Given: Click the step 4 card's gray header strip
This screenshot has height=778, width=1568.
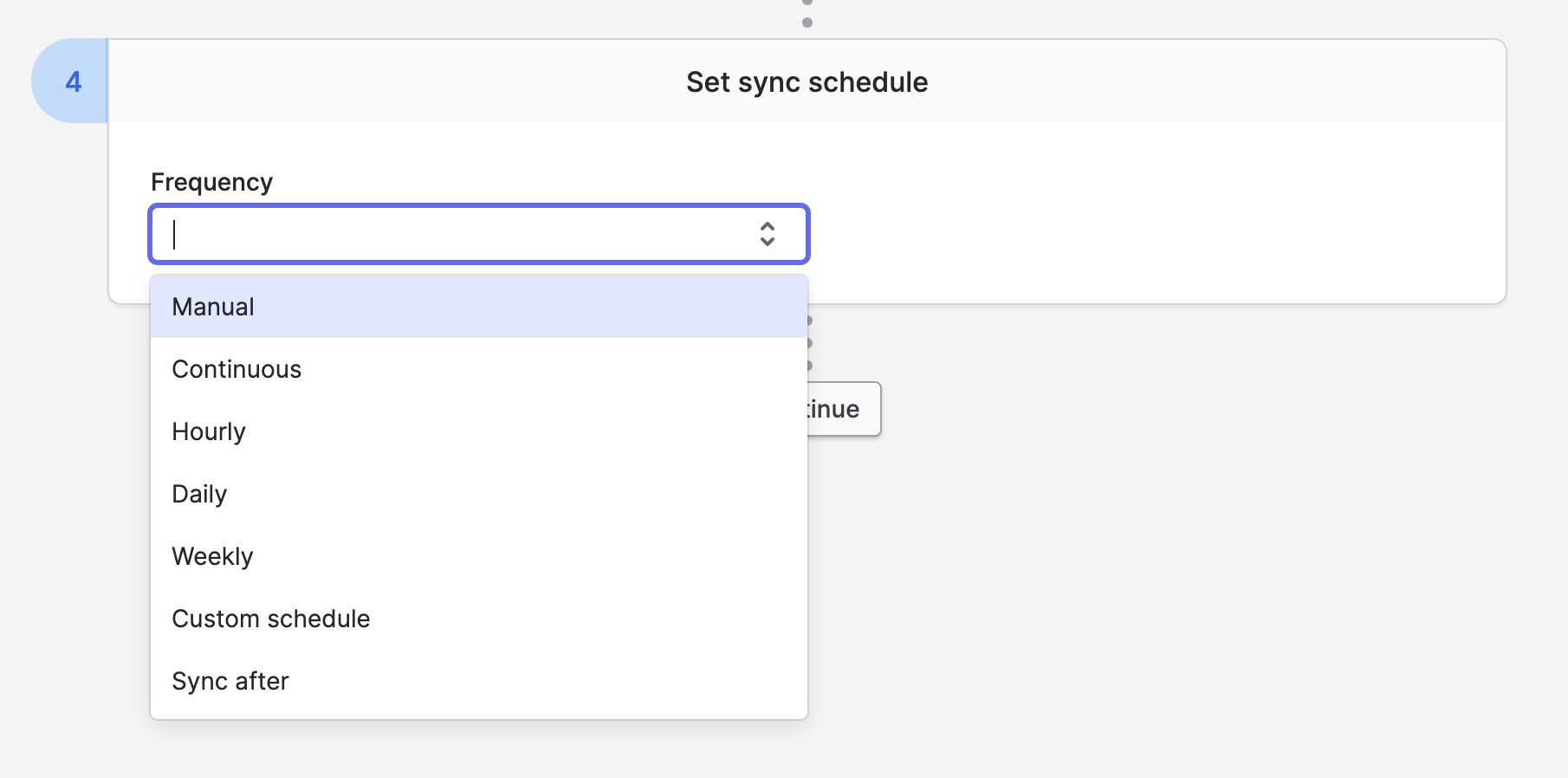Looking at the screenshot, I should (1213, 81).
